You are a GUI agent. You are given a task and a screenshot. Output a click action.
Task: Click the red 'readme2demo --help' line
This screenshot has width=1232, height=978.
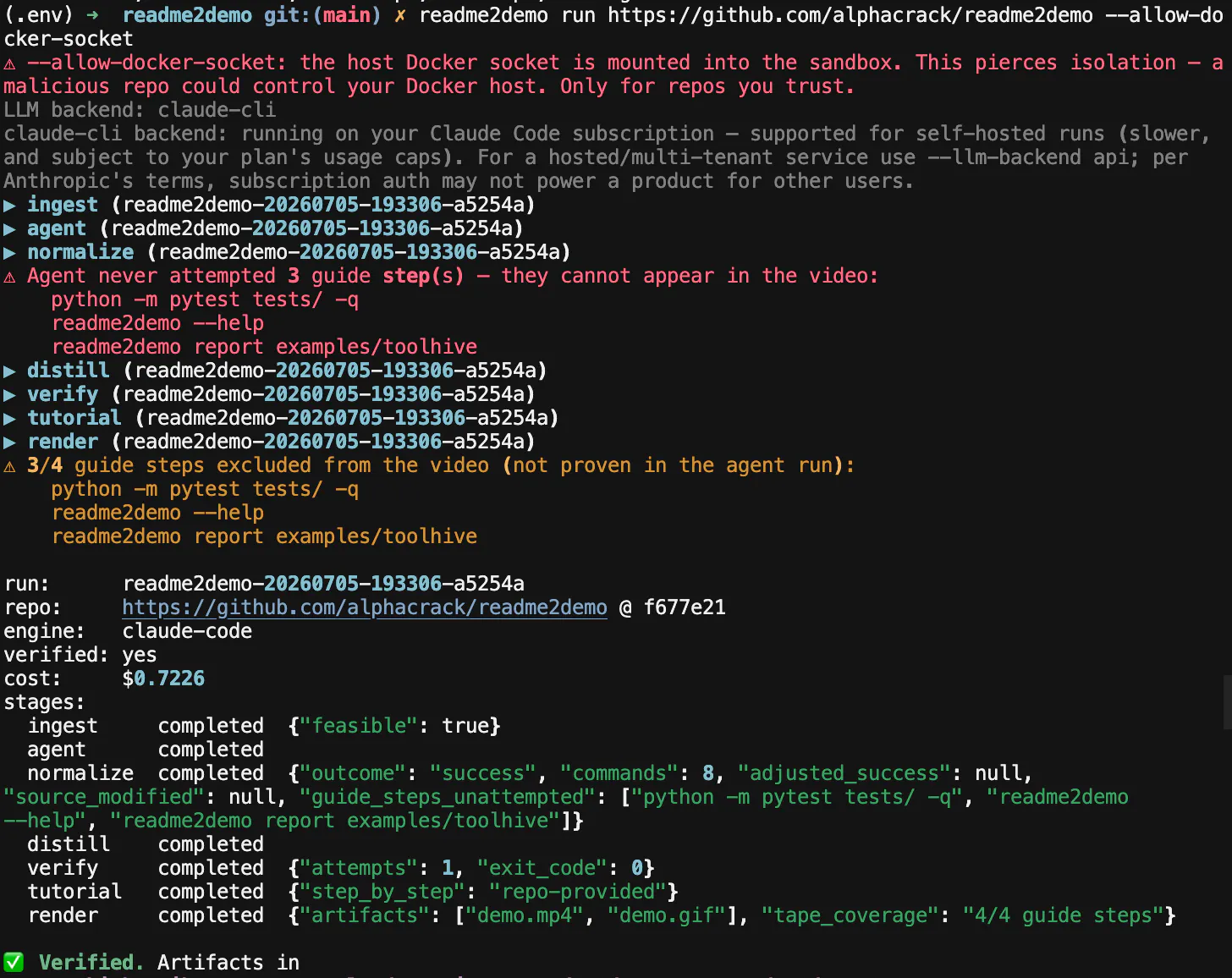[x=157, y=323]
